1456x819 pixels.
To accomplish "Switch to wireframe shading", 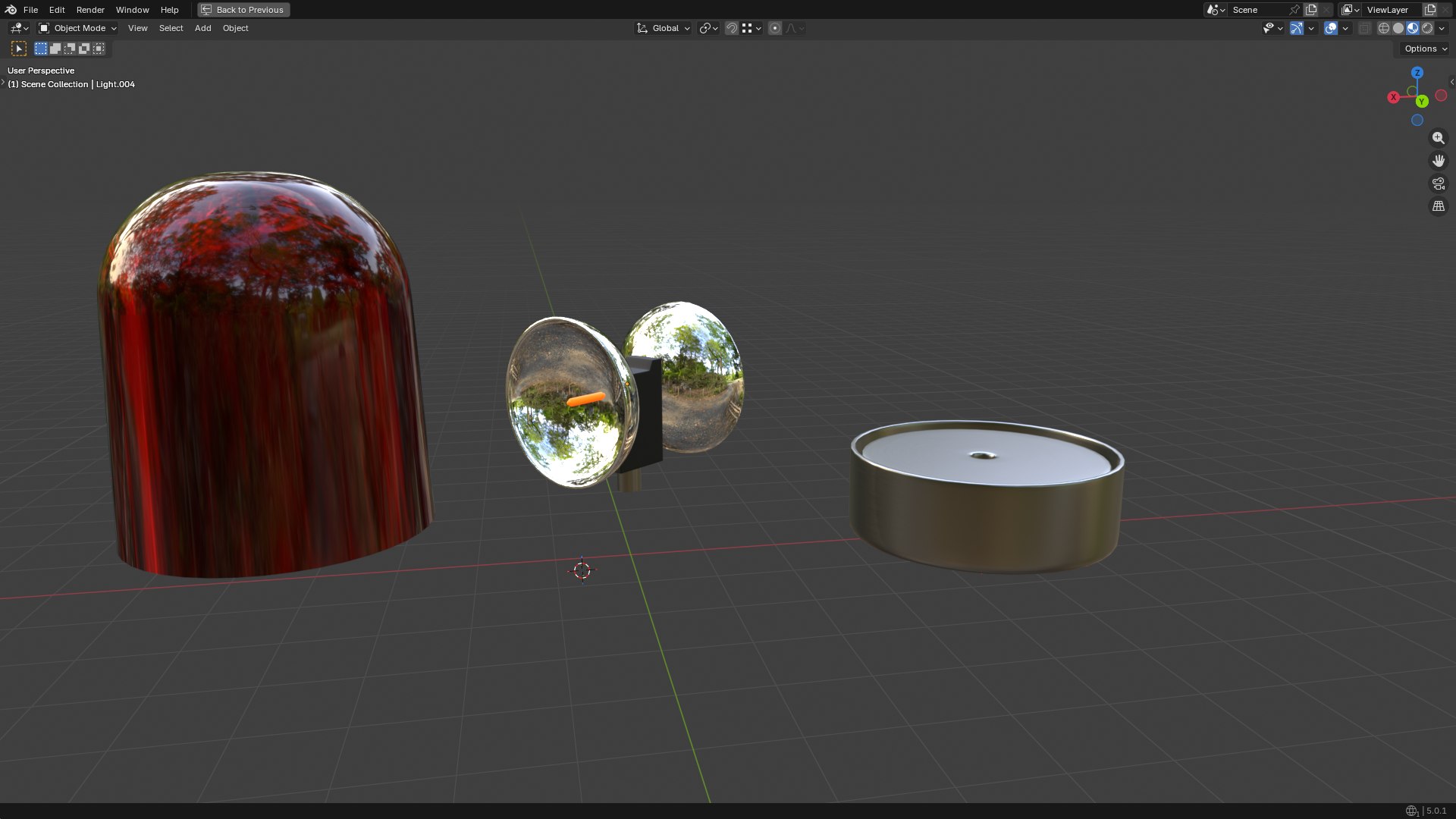I will click(1384, 28).
